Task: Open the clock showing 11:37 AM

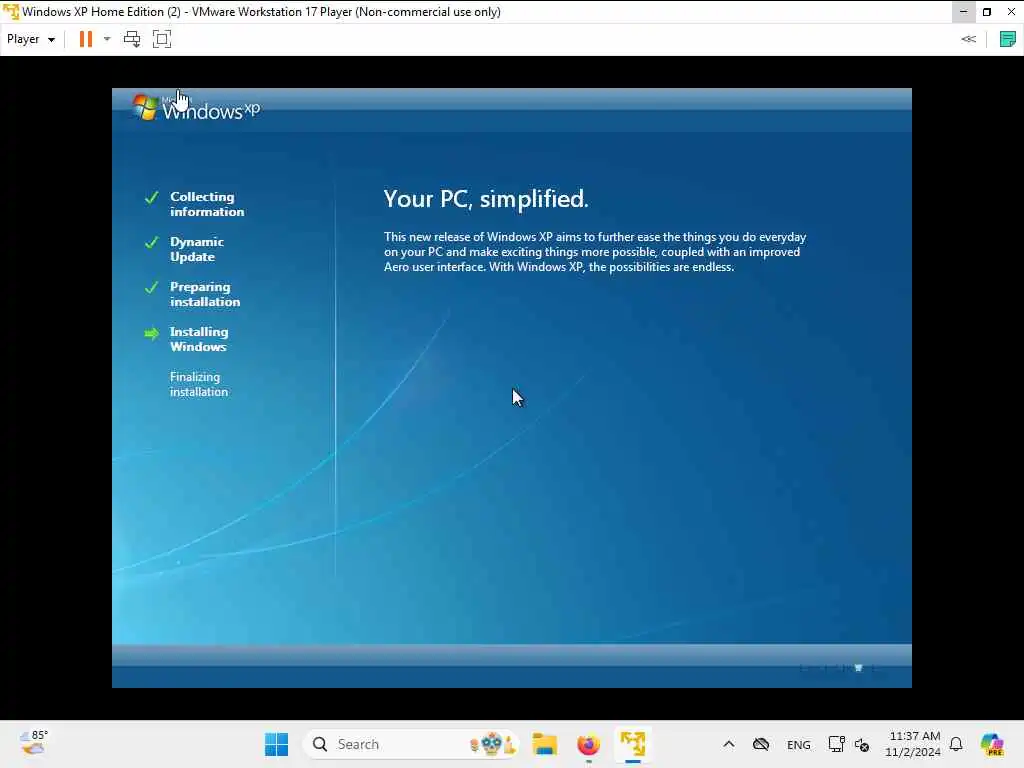Action: tap(914, 744)
